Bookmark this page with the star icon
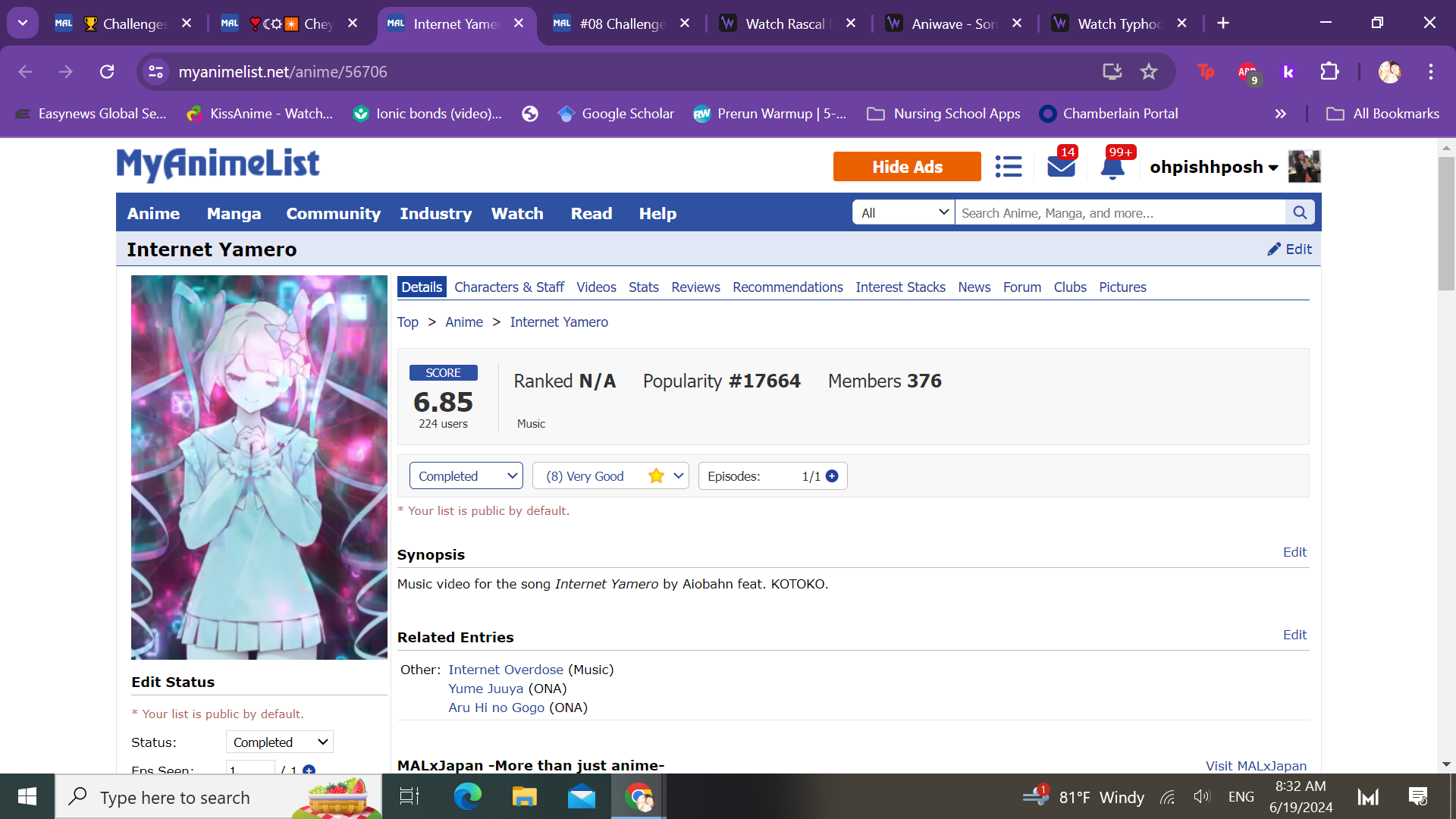The height and width of the screenshot is (819, 1456). 1149,72
